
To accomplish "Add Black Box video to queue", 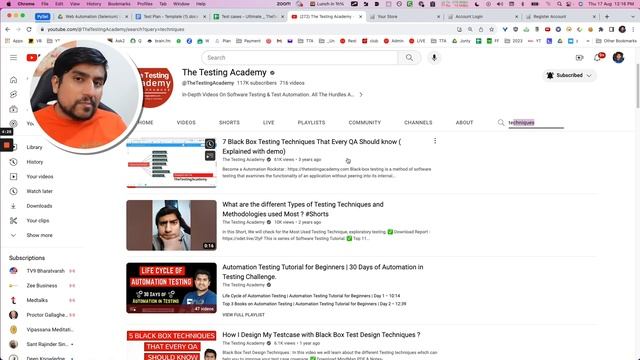I will [210, 156].
